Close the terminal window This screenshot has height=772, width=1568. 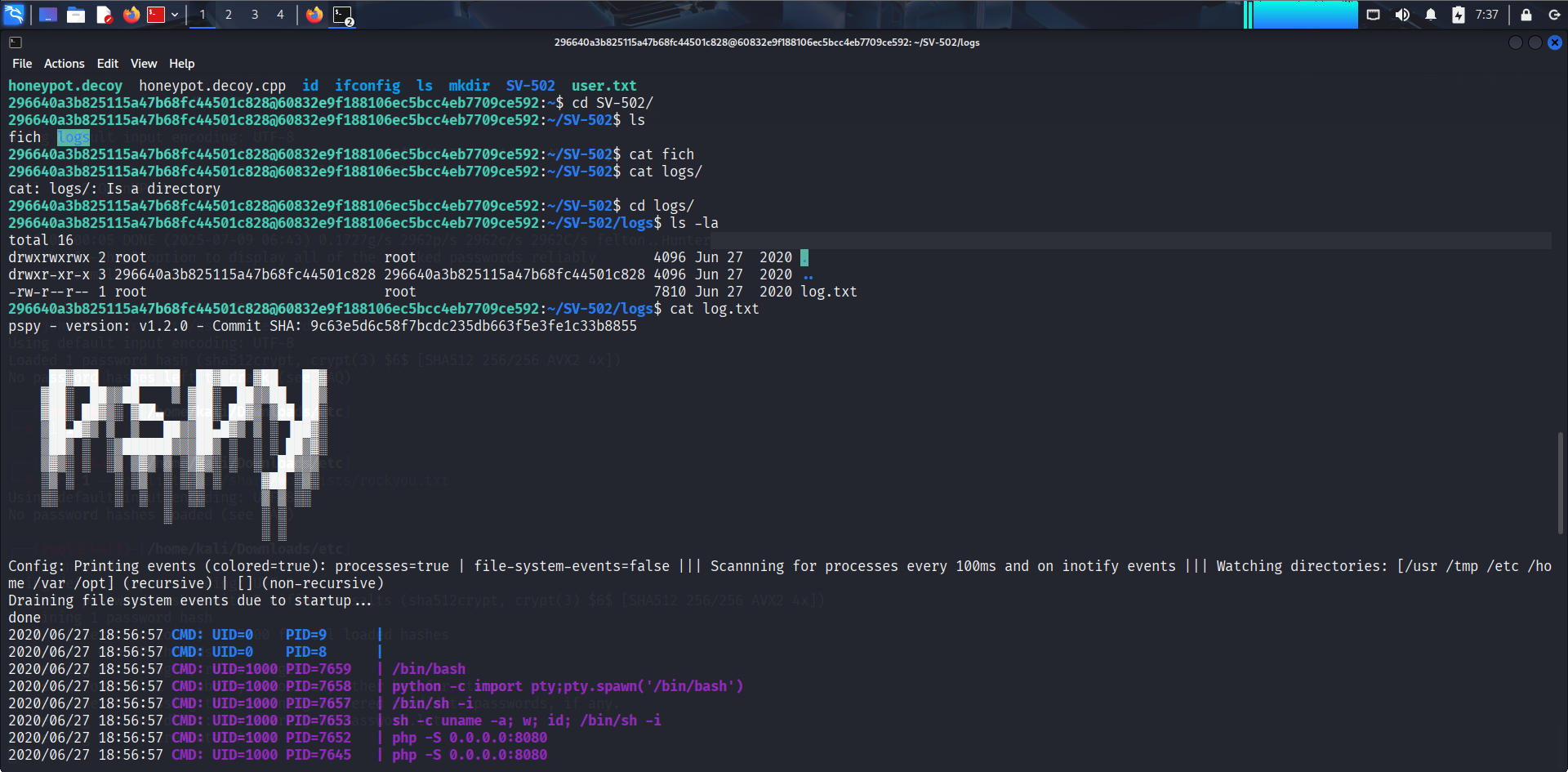point(1555,42)
